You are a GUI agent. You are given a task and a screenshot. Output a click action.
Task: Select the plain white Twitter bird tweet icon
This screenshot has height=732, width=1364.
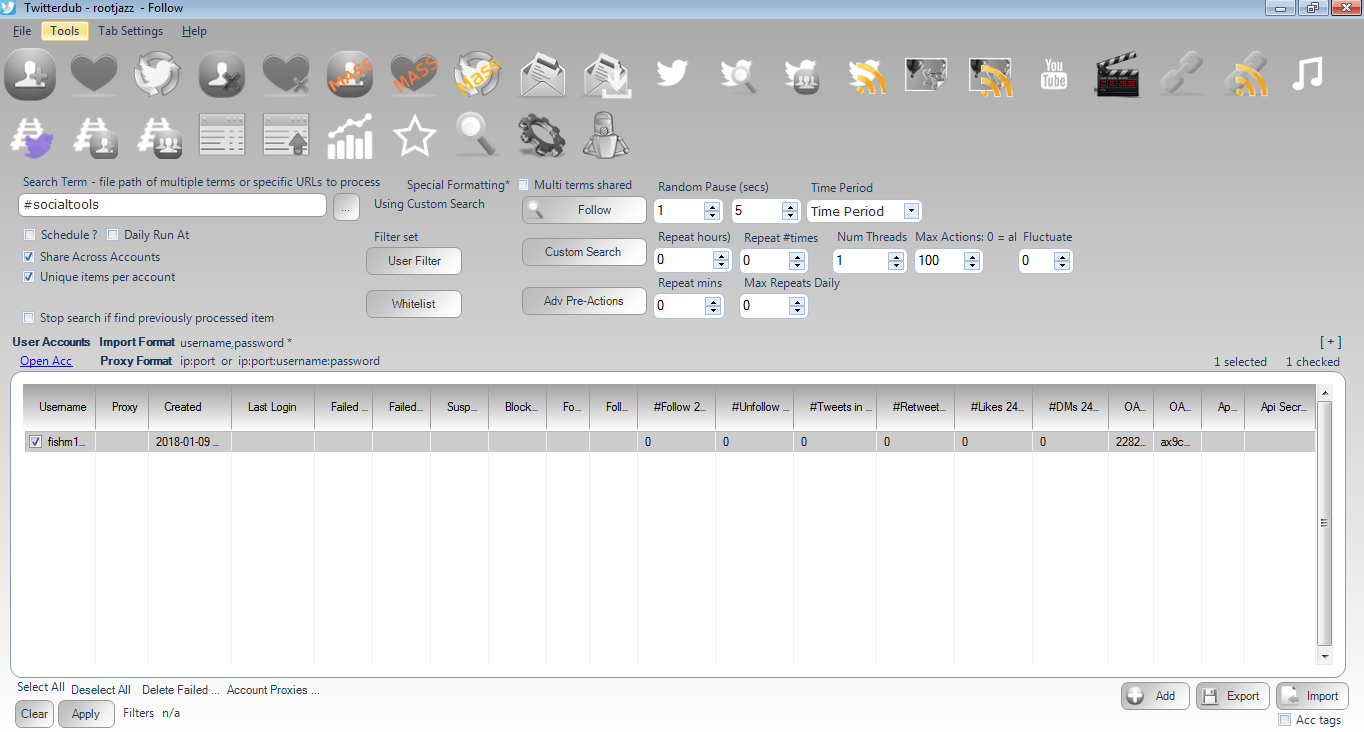click(670, 74)
